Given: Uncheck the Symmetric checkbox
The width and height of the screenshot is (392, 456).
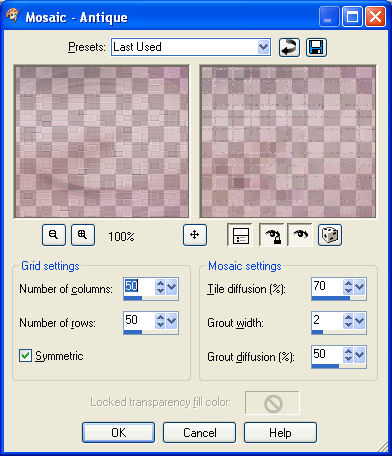Looking at the screenshot, I should pos(25,356).
